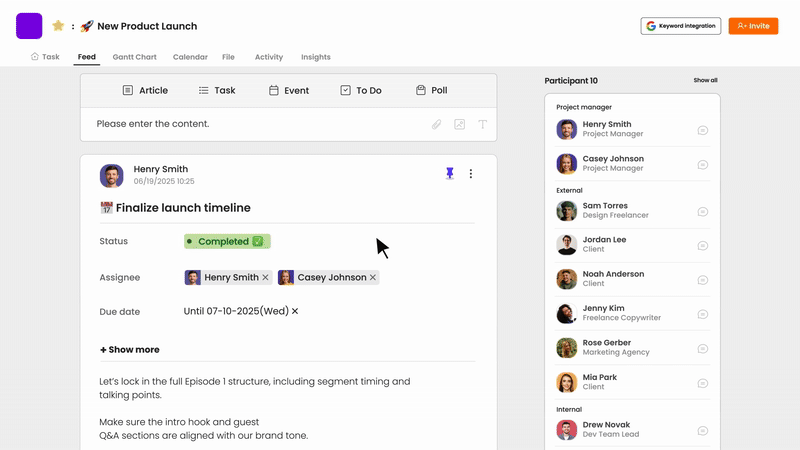Click the Invite button
The width and height of the screenshot is (800, 450).
click(753, 26)
